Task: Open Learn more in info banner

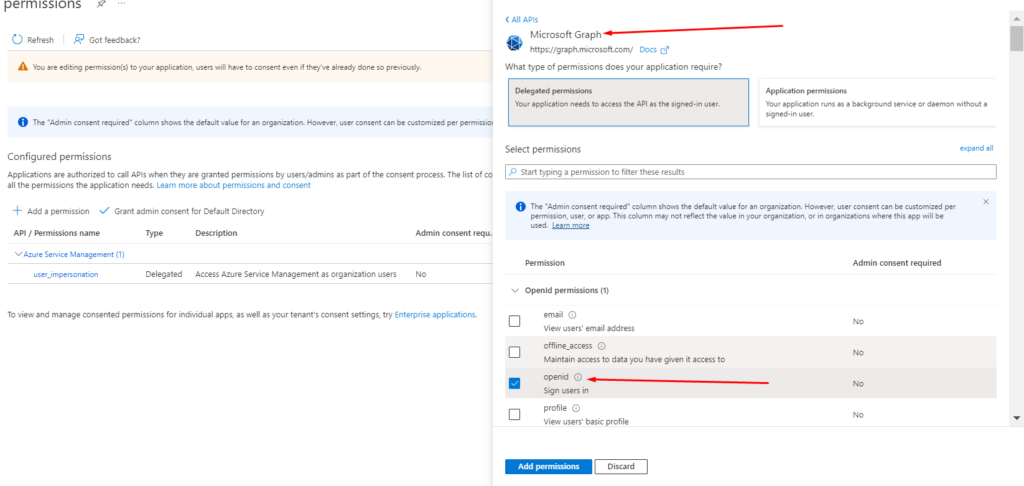Action: click(571, 225)
